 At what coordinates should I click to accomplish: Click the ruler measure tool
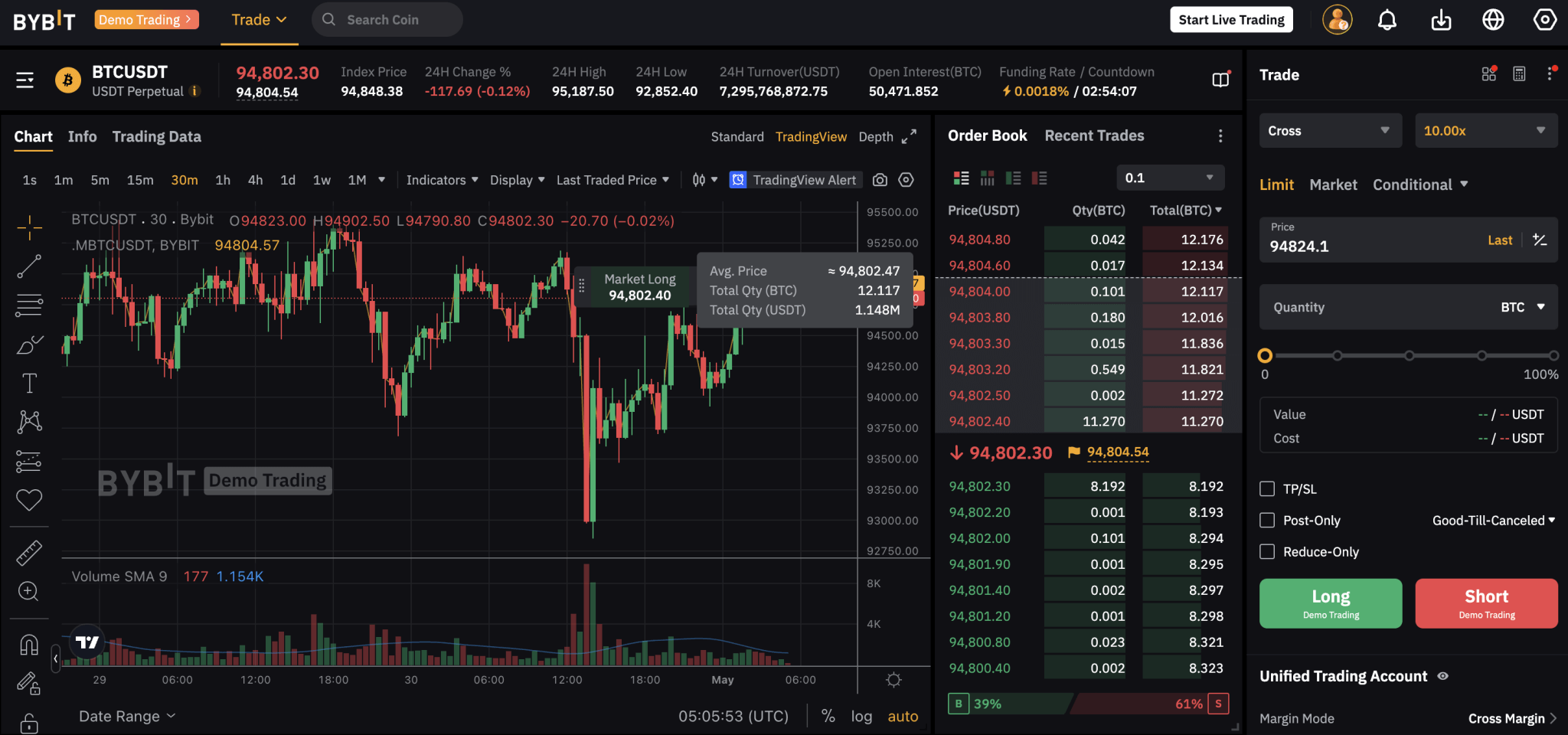pyautogui.click(x=29, y=553)
